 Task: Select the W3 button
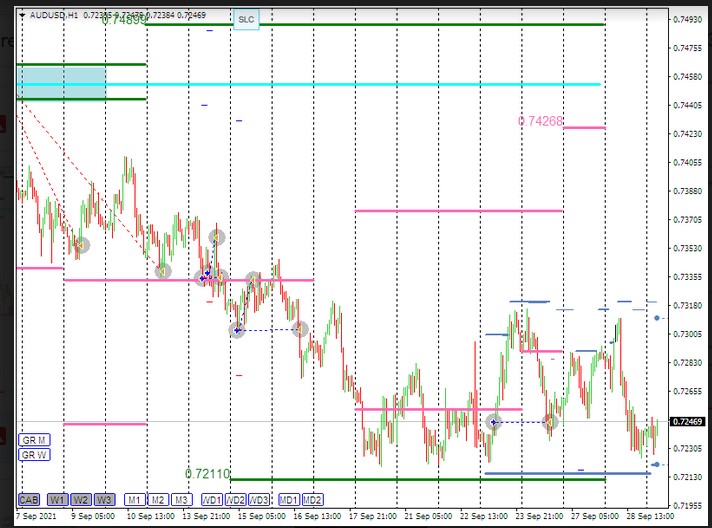click(x=105, y=499)
